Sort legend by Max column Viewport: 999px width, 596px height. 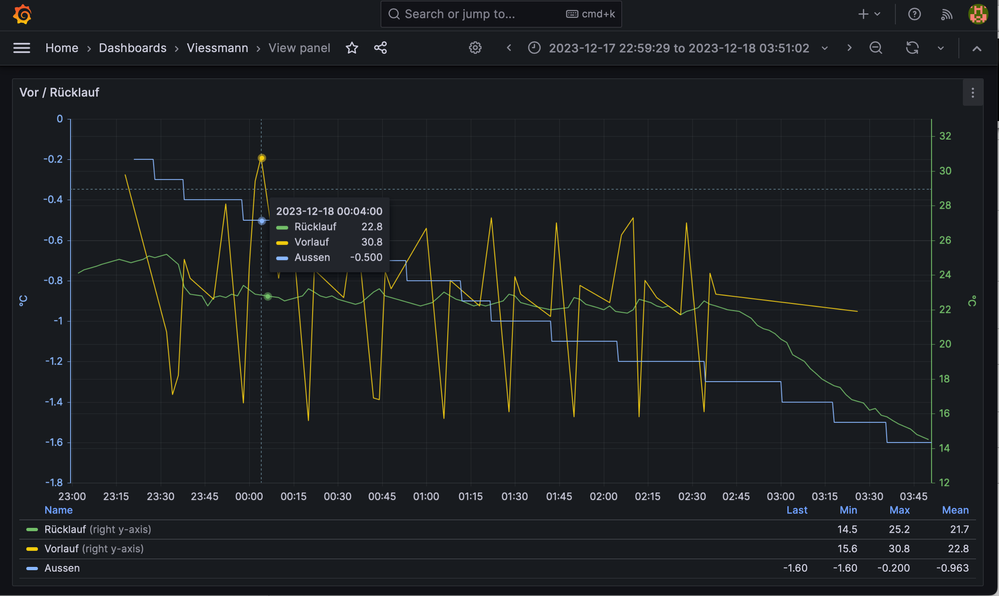[x=900, y=510]
